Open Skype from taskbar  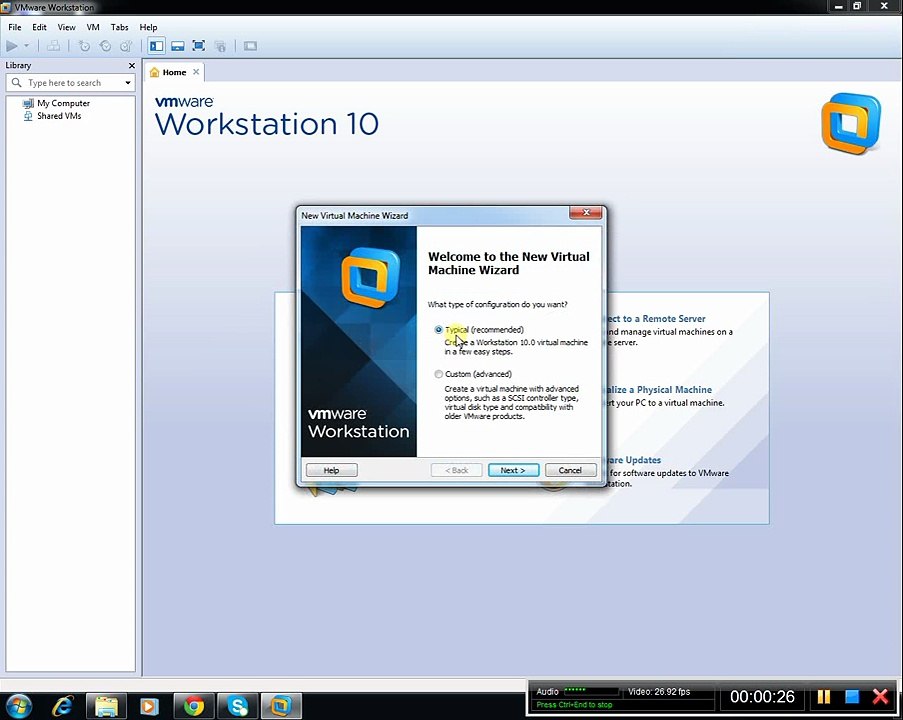(237, 706)
